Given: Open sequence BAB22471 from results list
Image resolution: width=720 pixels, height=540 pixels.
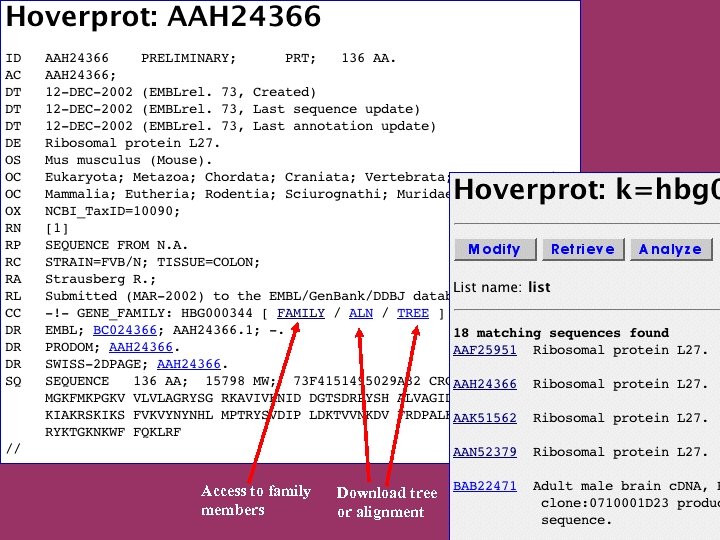Looking at the screenshot, I should [x=484, y=486].
